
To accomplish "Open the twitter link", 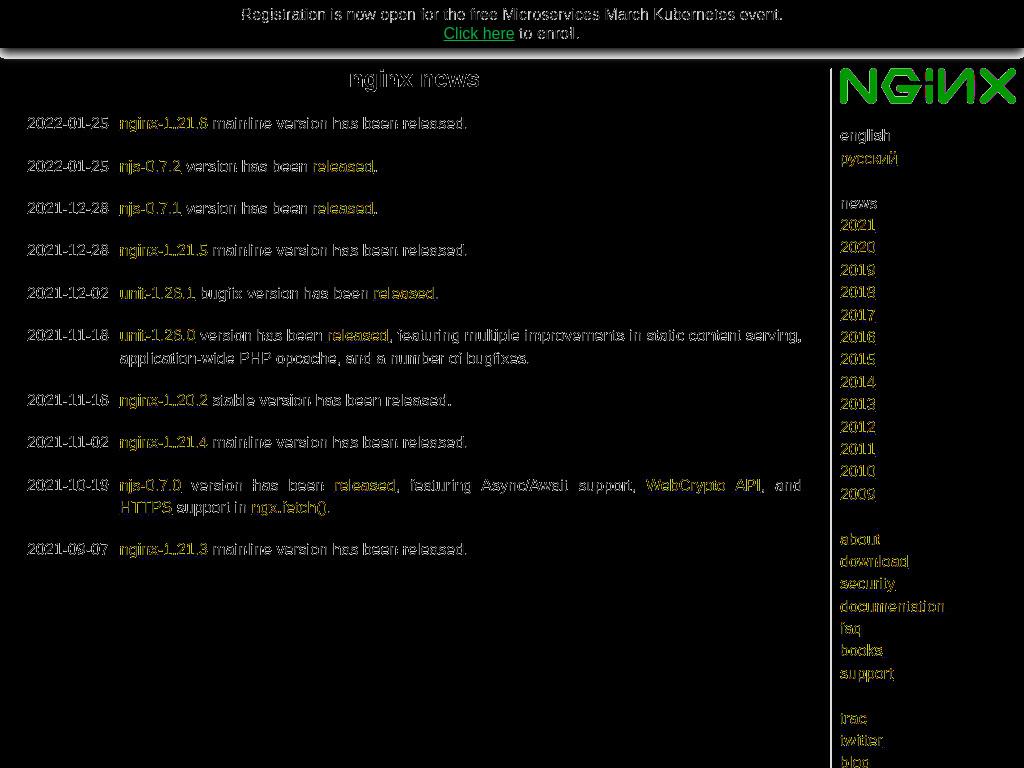I will 861,741.
